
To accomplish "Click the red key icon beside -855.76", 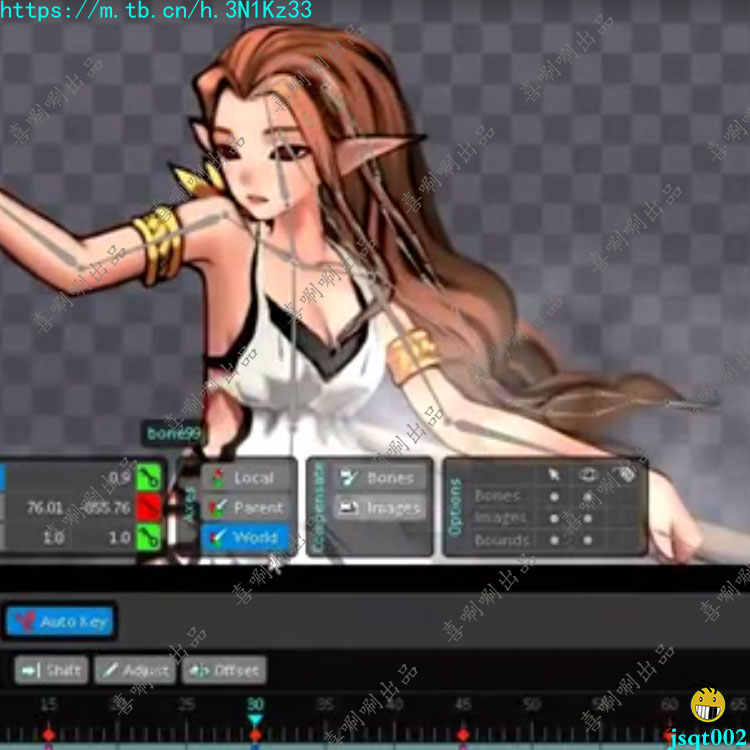I will (x=149, y=508).
